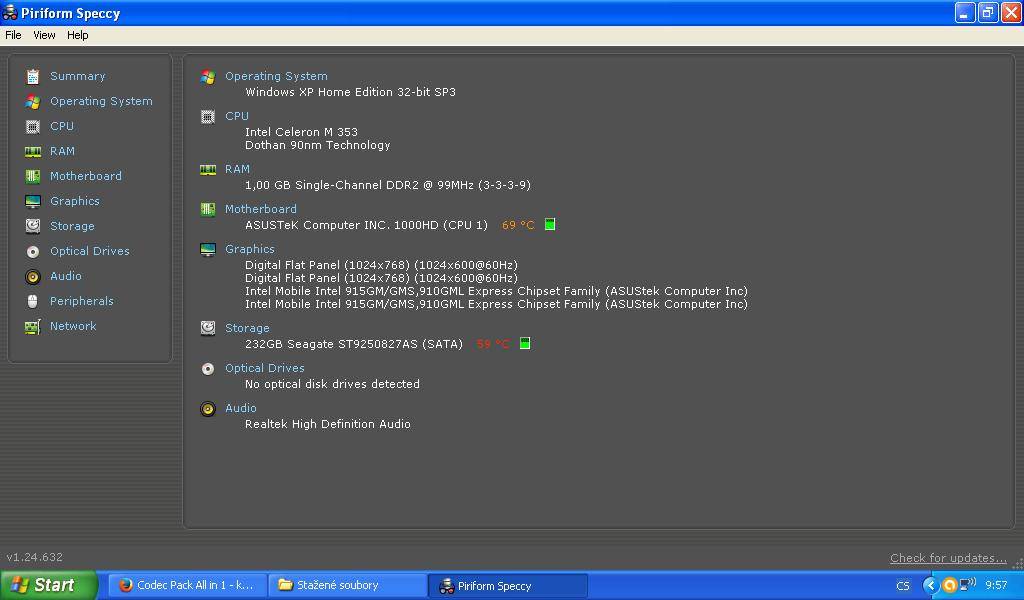Click the Storage hard drive icon in sidebar
This screenshot has height=600, width=1024.
(33, 227)
